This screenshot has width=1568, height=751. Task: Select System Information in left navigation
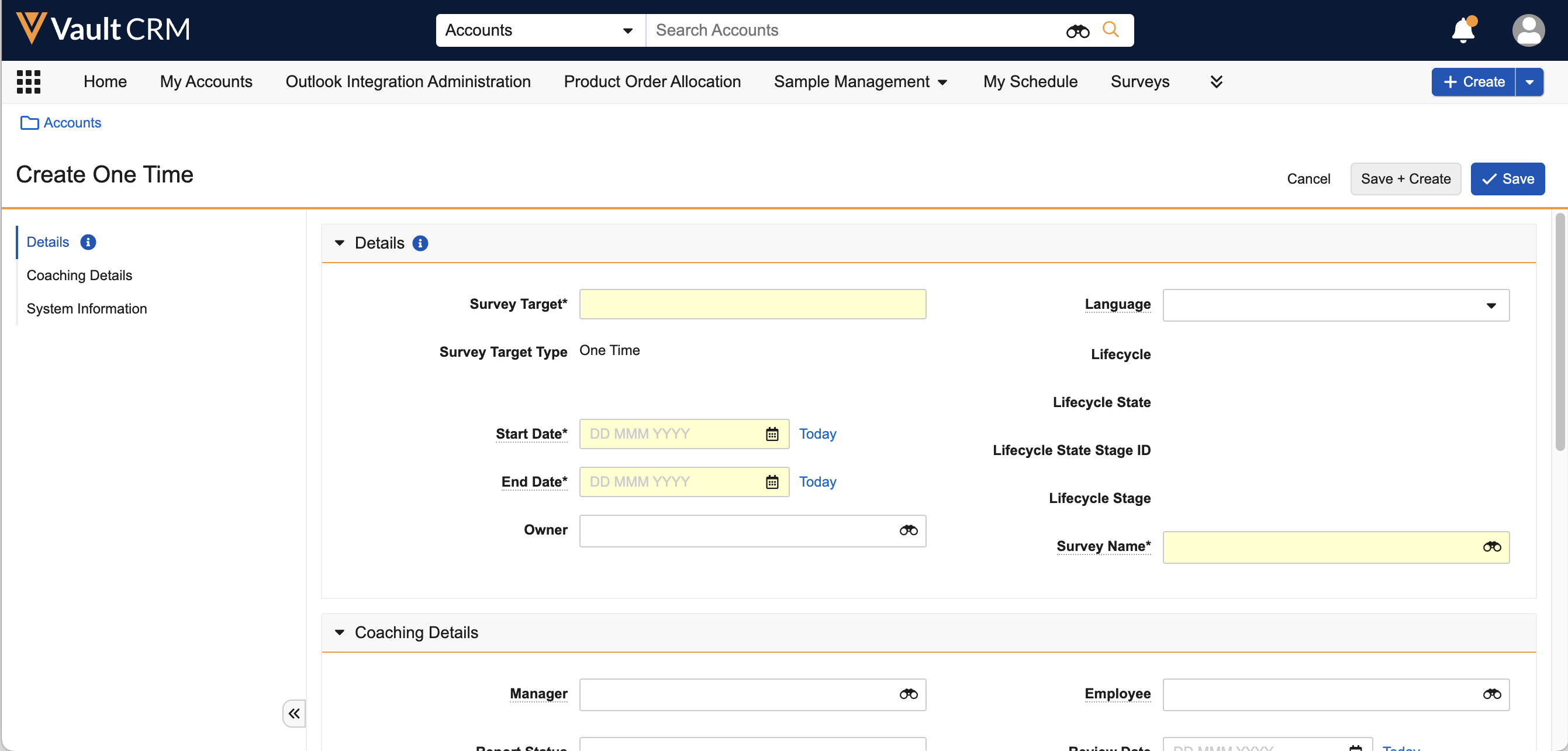(87, 309)
